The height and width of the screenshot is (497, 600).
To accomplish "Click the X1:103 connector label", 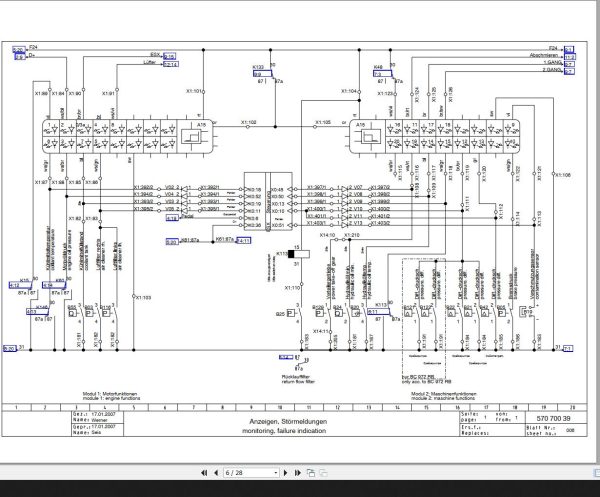I will tap(143, 297).
